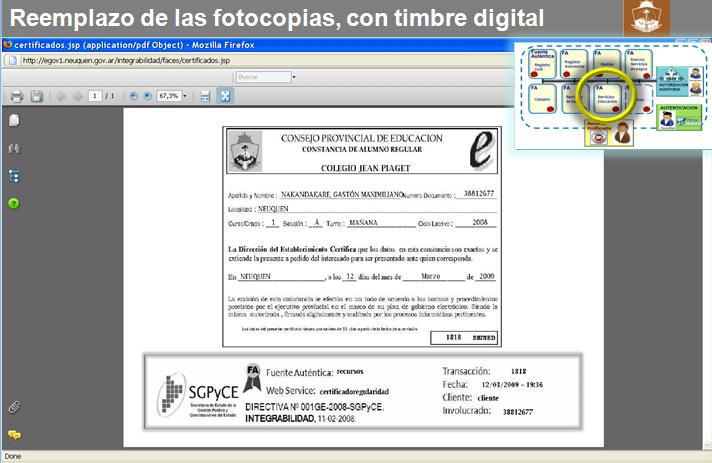712x463 pixels.
Task: Open the model tree panel in the sidebar
Action: (x=14, y=176)
